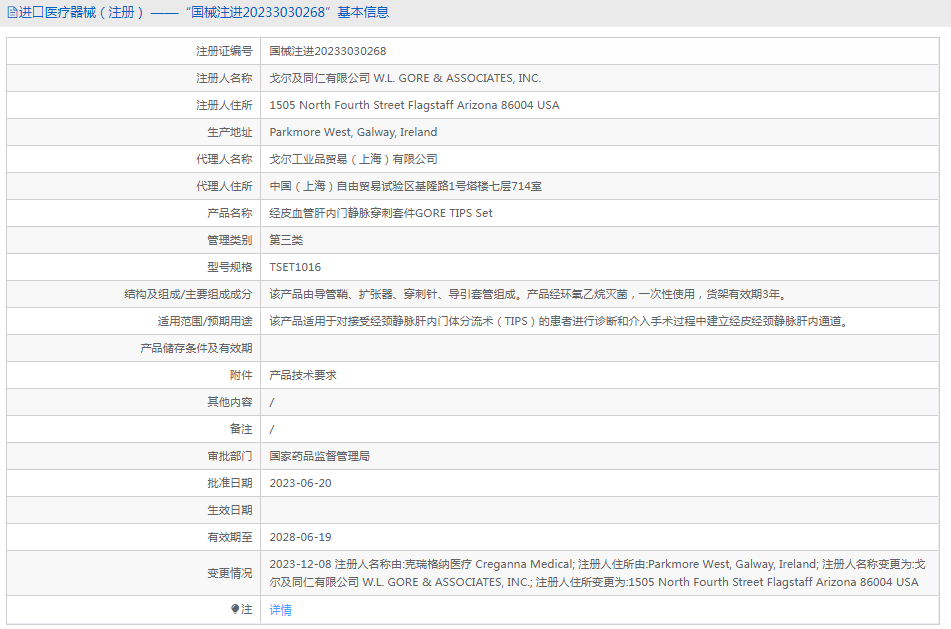Select registration number 国械注进20233030268 cell
The width and height of the screenshot is (951, 629).
[328, 51]
